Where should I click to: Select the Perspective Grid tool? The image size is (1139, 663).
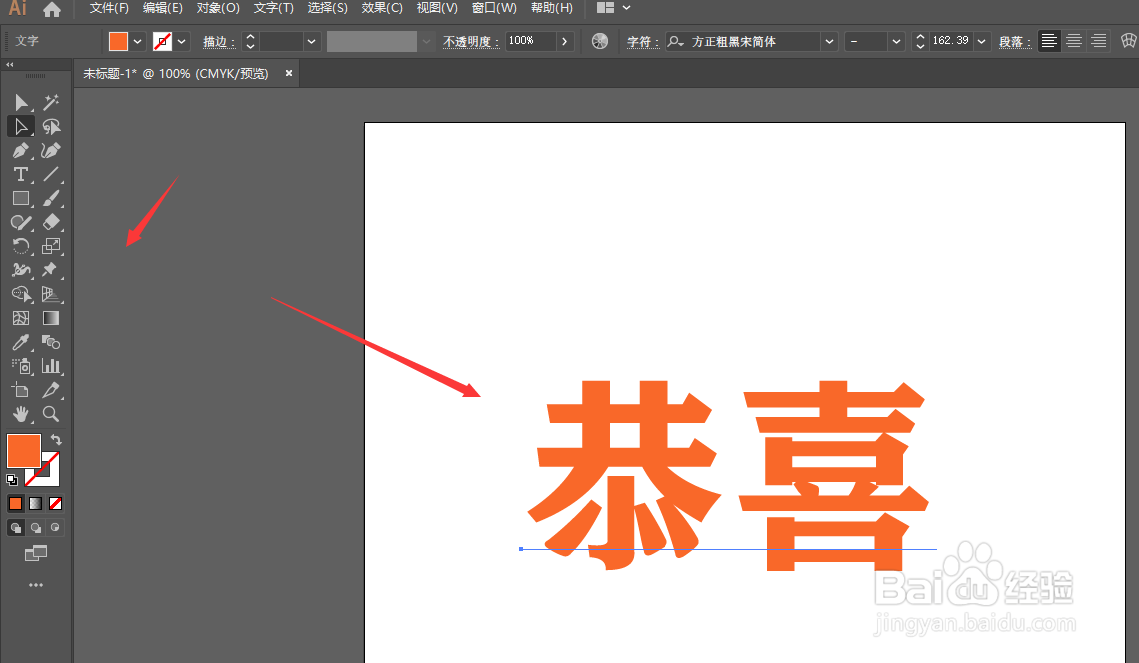(x=51, y=294)
